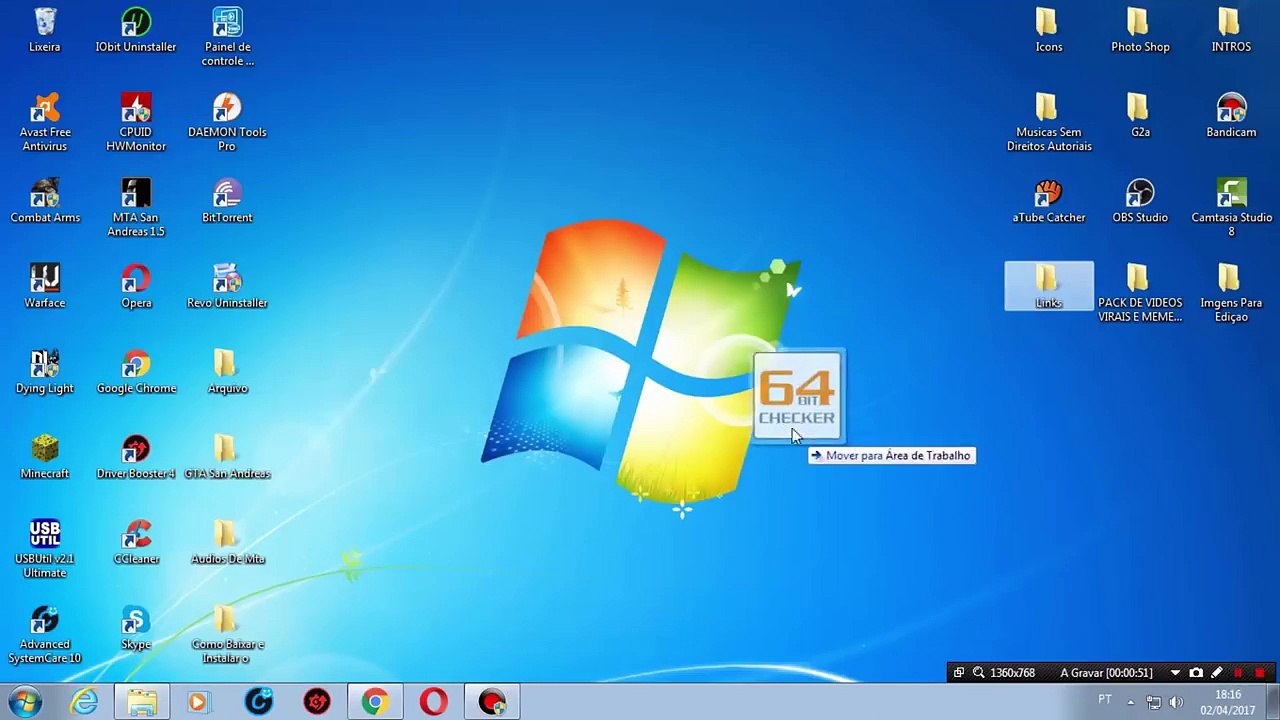1280x720 pixels.
Task: Select the Imgens Para Ediçao folder
Action: (1231, 293)
